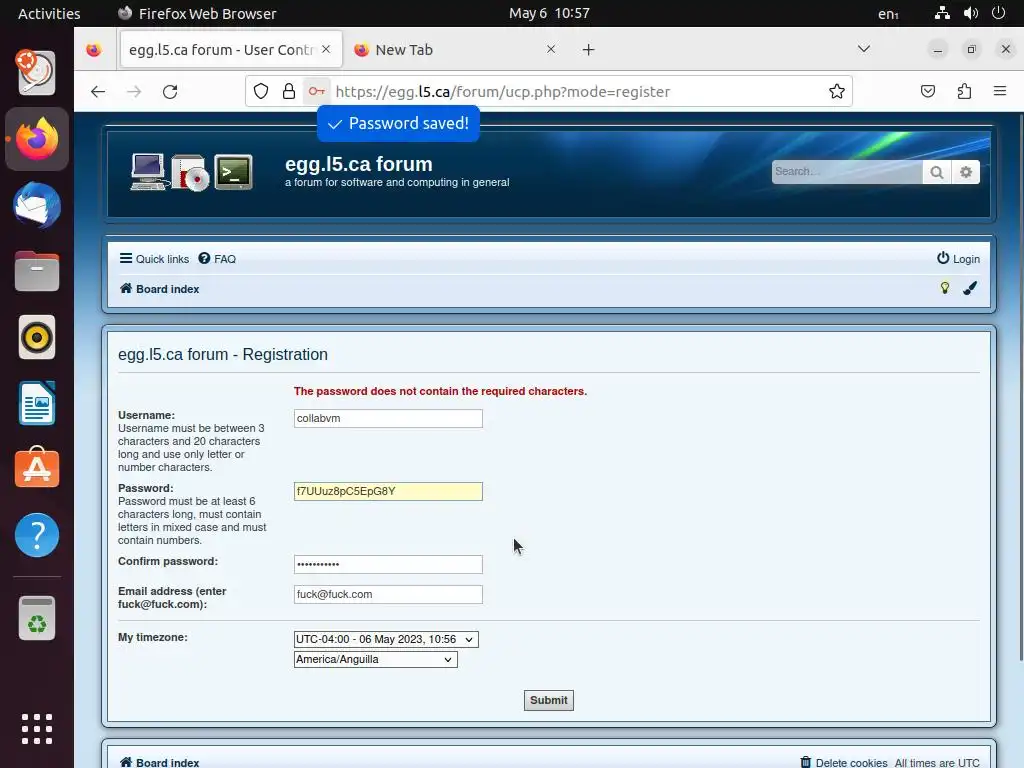Open Ubuntu Software from the dock
Image resolution: width=1024 pixels, height=768 pixels.
pyautogui.click(x=37, y=468)
